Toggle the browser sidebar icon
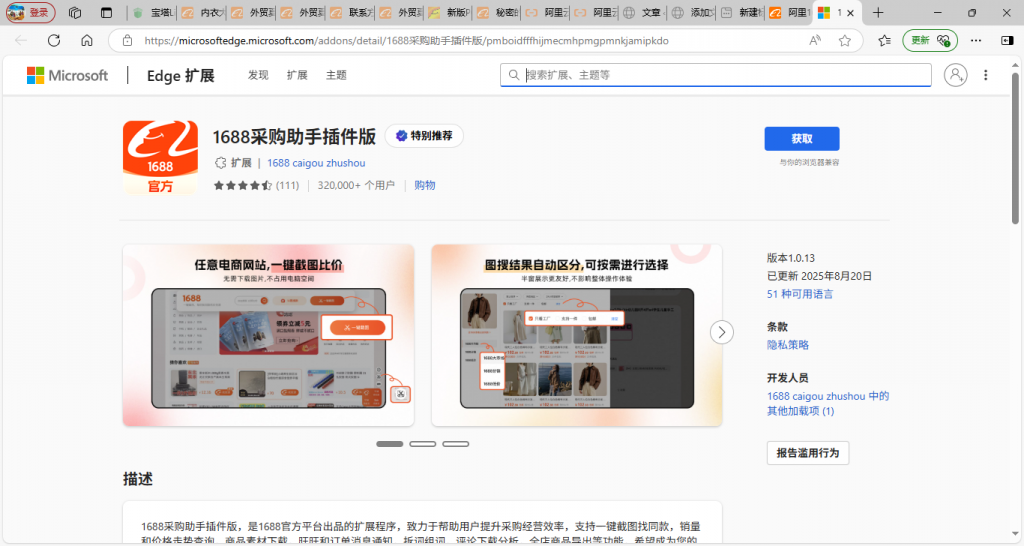 tap(1006, 40)
